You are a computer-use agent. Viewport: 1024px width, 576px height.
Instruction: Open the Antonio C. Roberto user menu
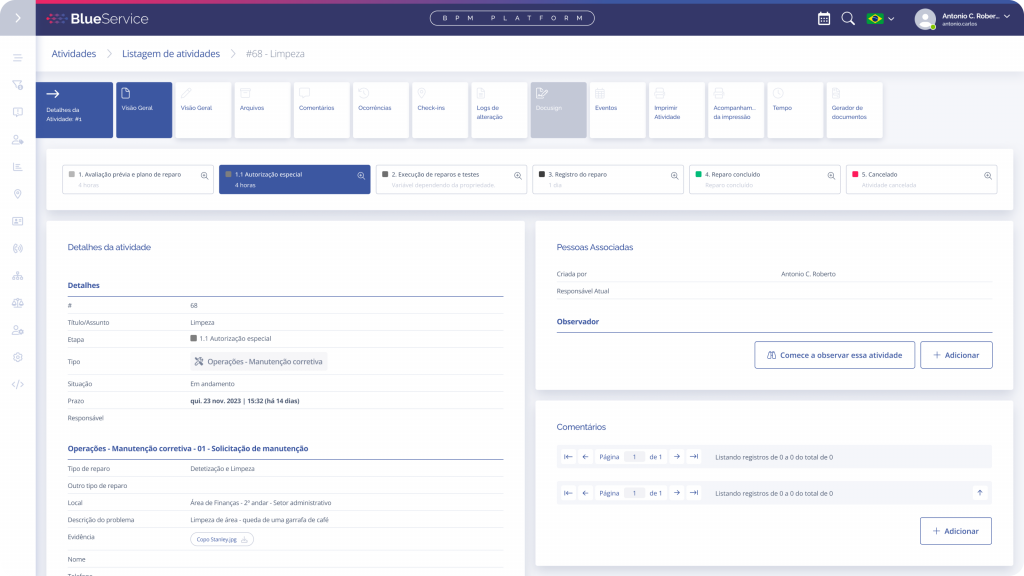(963, 19)
